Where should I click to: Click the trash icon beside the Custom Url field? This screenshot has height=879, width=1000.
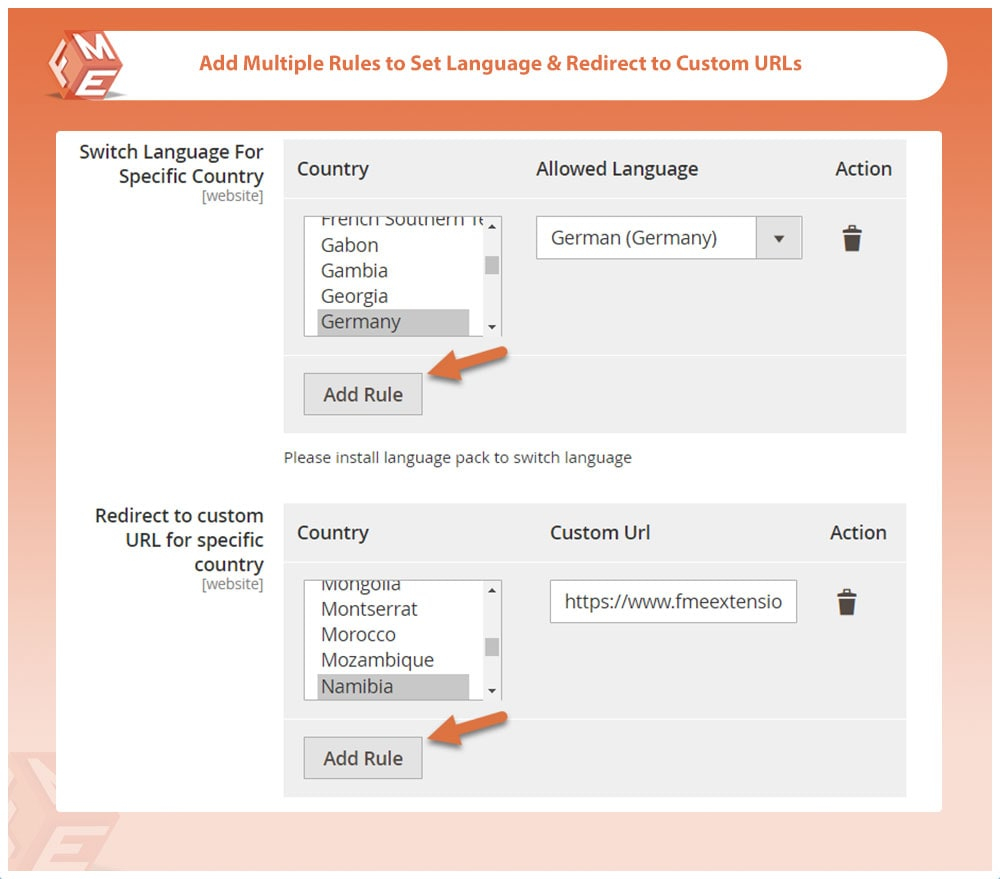847,601
